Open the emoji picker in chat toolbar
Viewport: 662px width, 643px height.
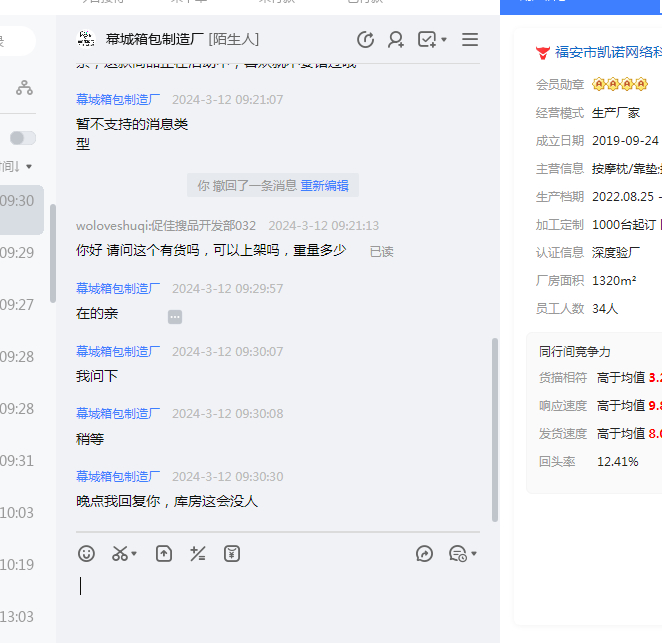coord(87,553)
